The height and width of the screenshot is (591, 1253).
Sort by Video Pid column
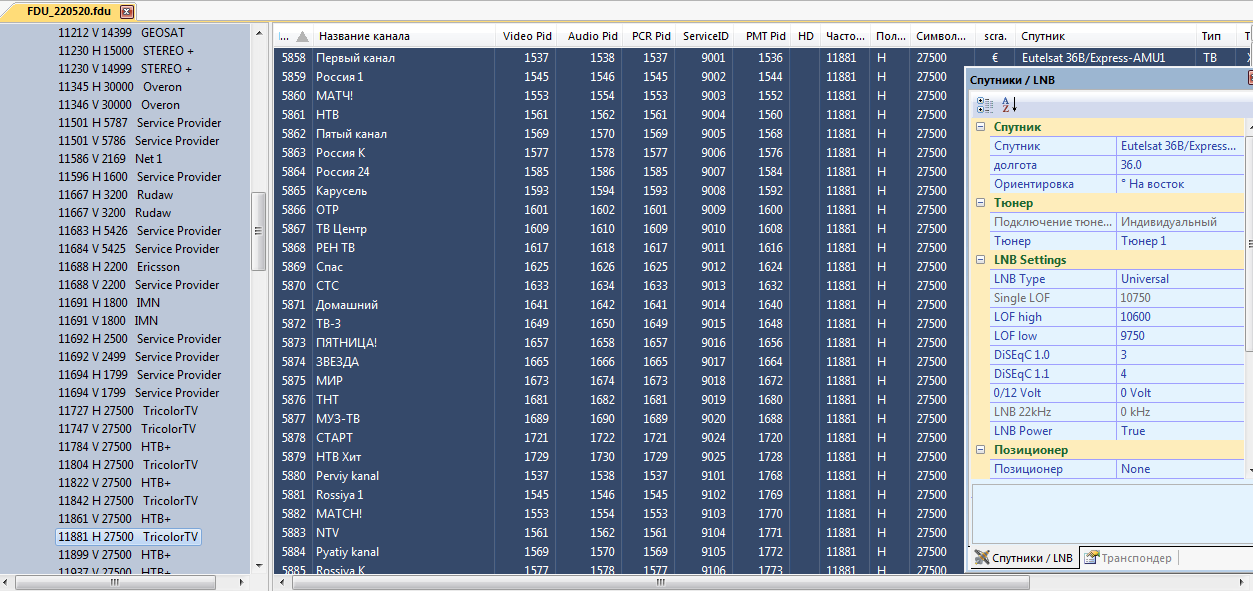click(526, 36)
